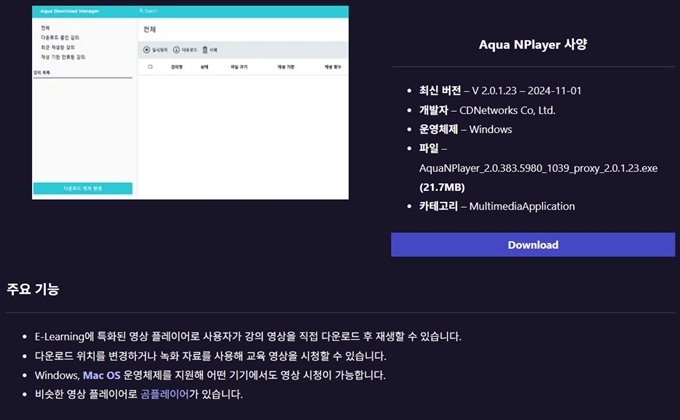Click the 재생 횟수 column header
This screenshot has width=680, height=420.
333,67
